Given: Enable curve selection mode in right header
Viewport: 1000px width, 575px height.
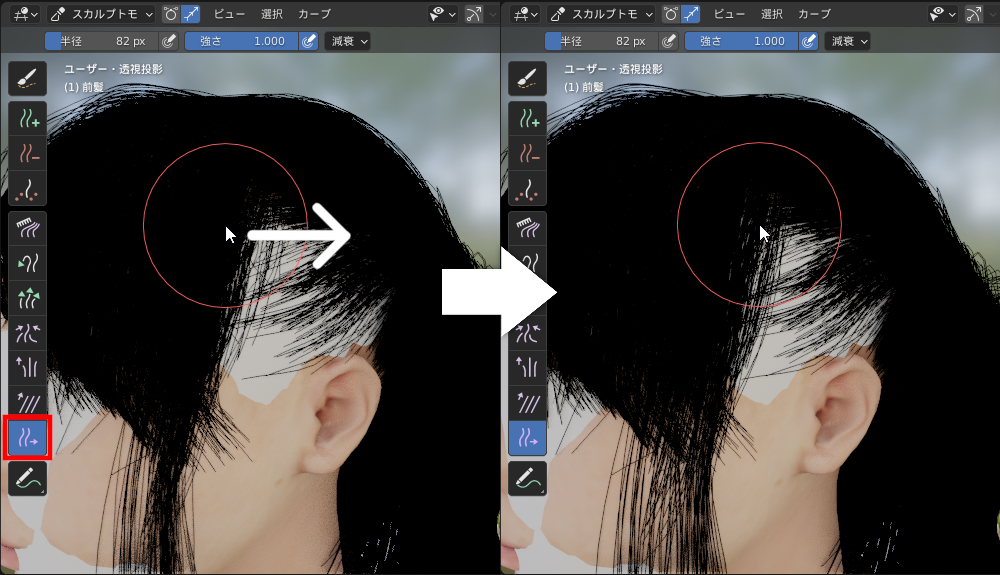Looking at the screenshot, I should [x=690, y=14].
